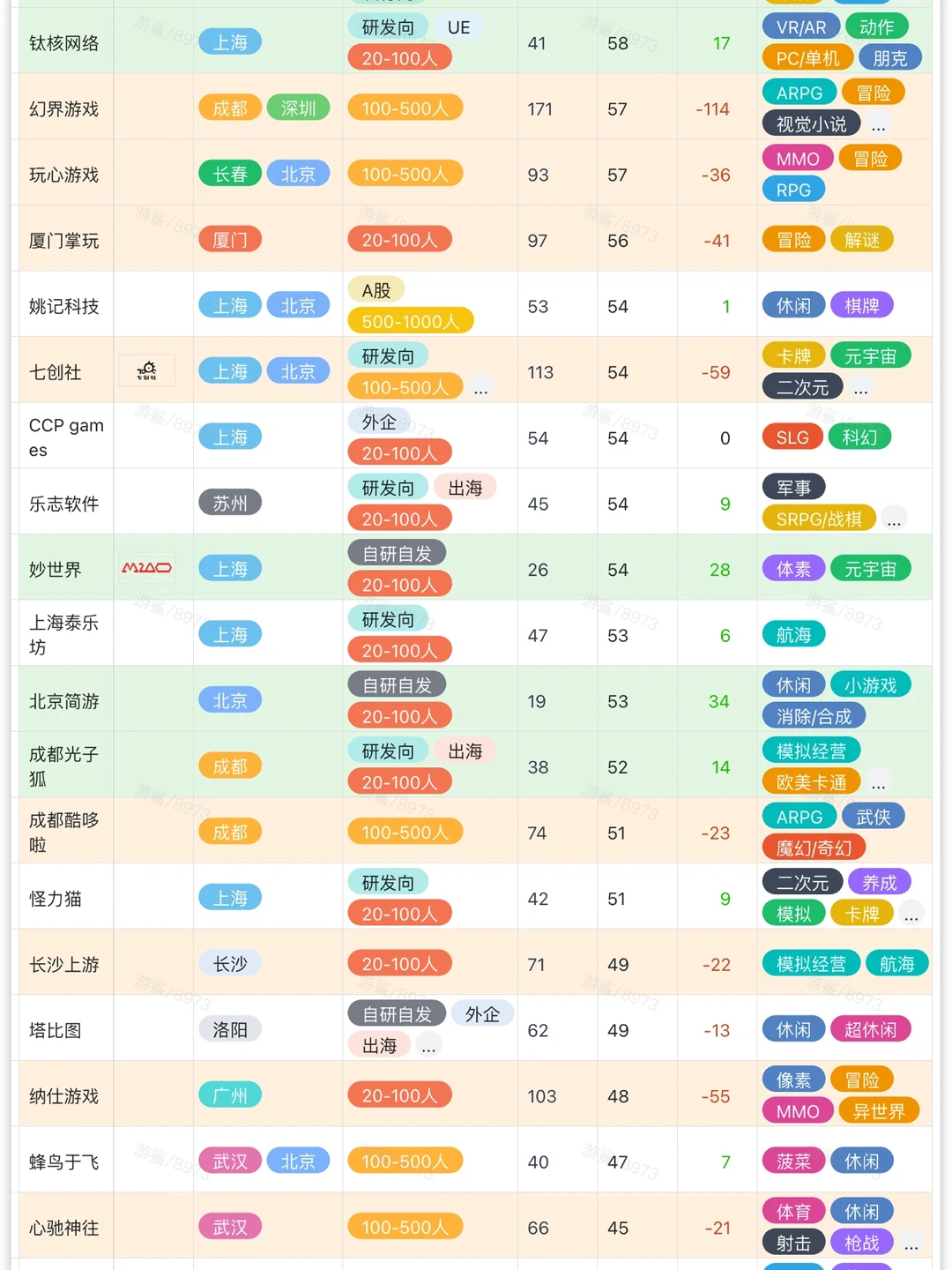This screenshot has width=952, height=1270.
Task: Click the 长春 city tag in 玩心游戏 row
Action: pos(230,174)
